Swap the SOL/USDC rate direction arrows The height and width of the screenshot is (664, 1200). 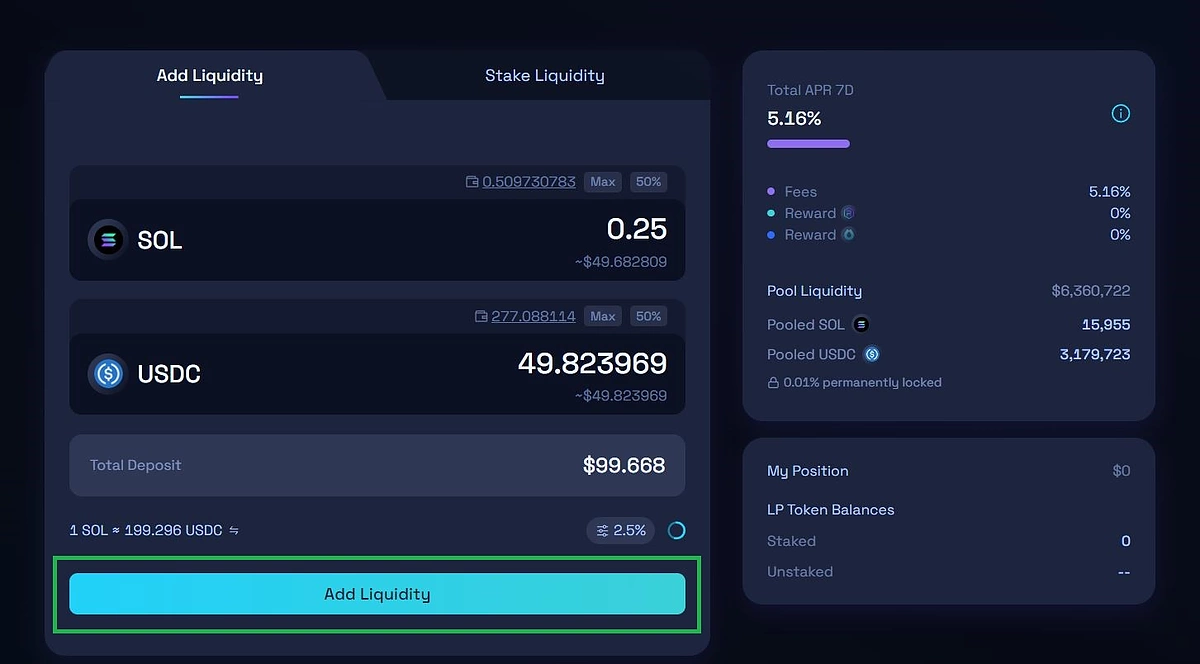tap(234, 530)
